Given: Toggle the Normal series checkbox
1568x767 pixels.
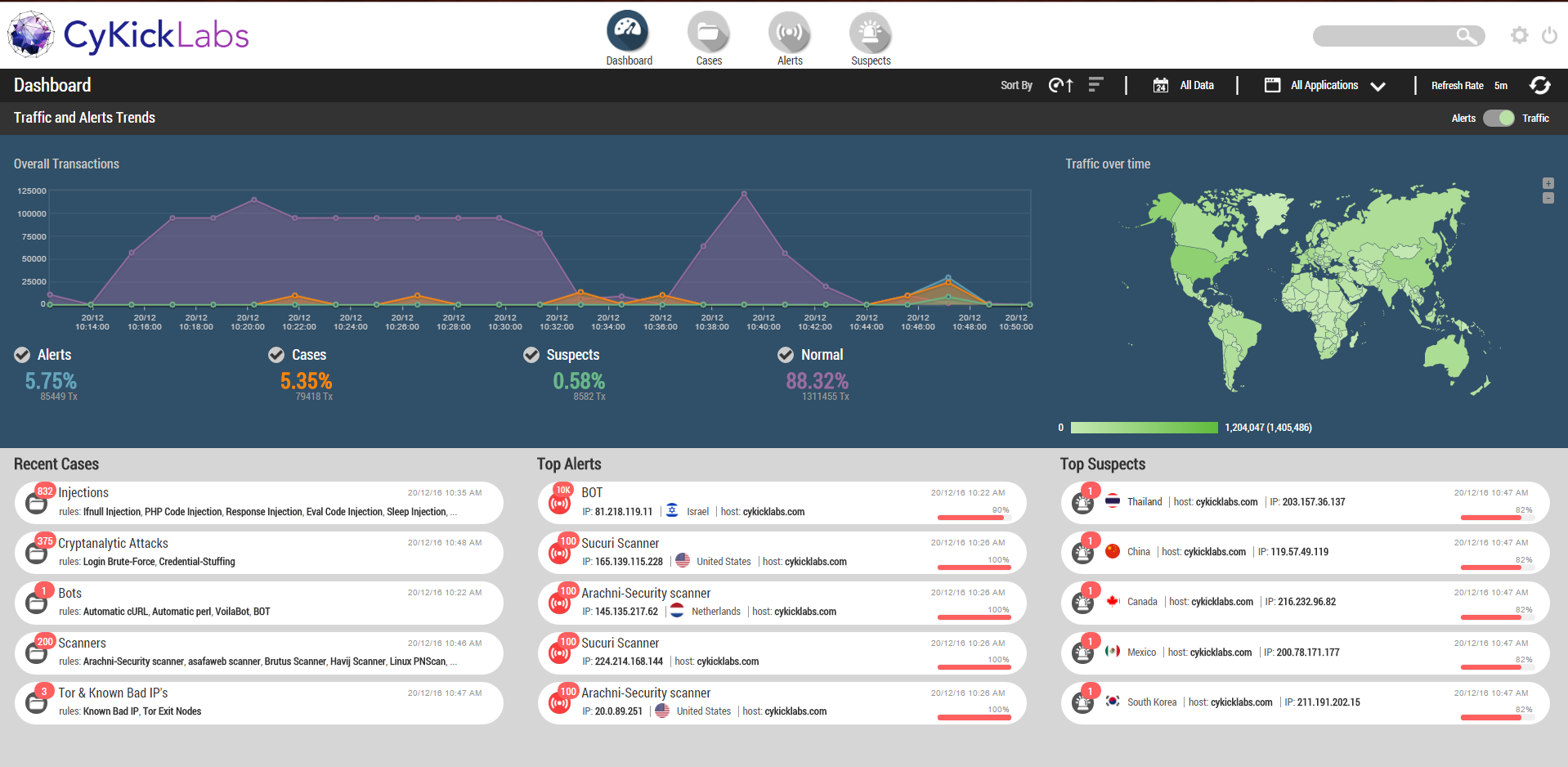Looking at the screenshot, I should (786, 354).
